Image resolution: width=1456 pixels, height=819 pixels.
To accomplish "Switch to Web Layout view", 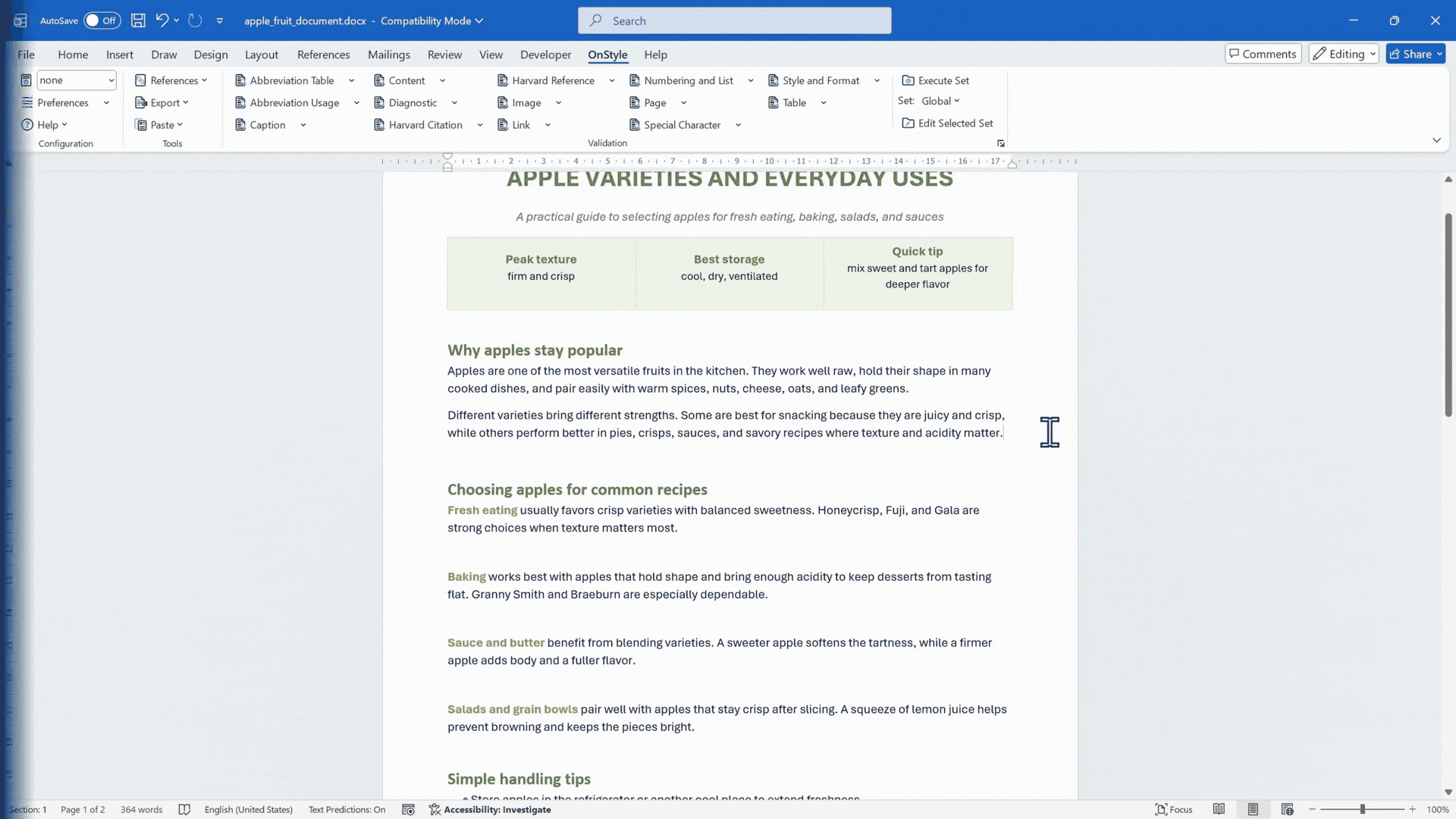I will 1287,809.
